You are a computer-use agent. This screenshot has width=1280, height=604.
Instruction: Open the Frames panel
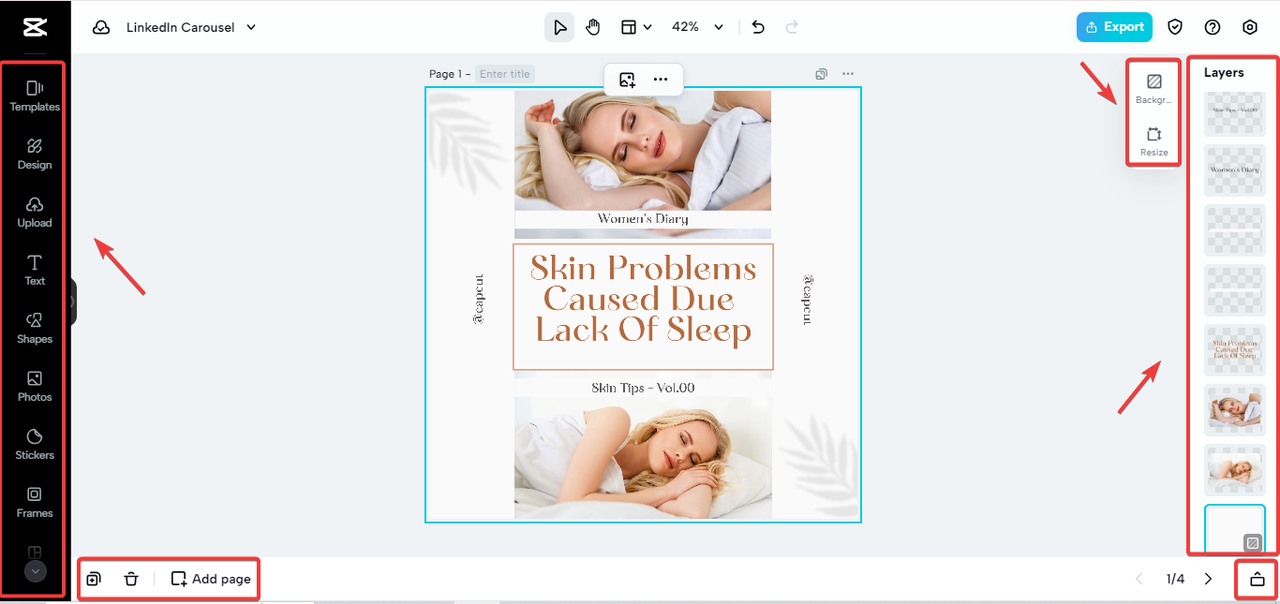point(35,502)
